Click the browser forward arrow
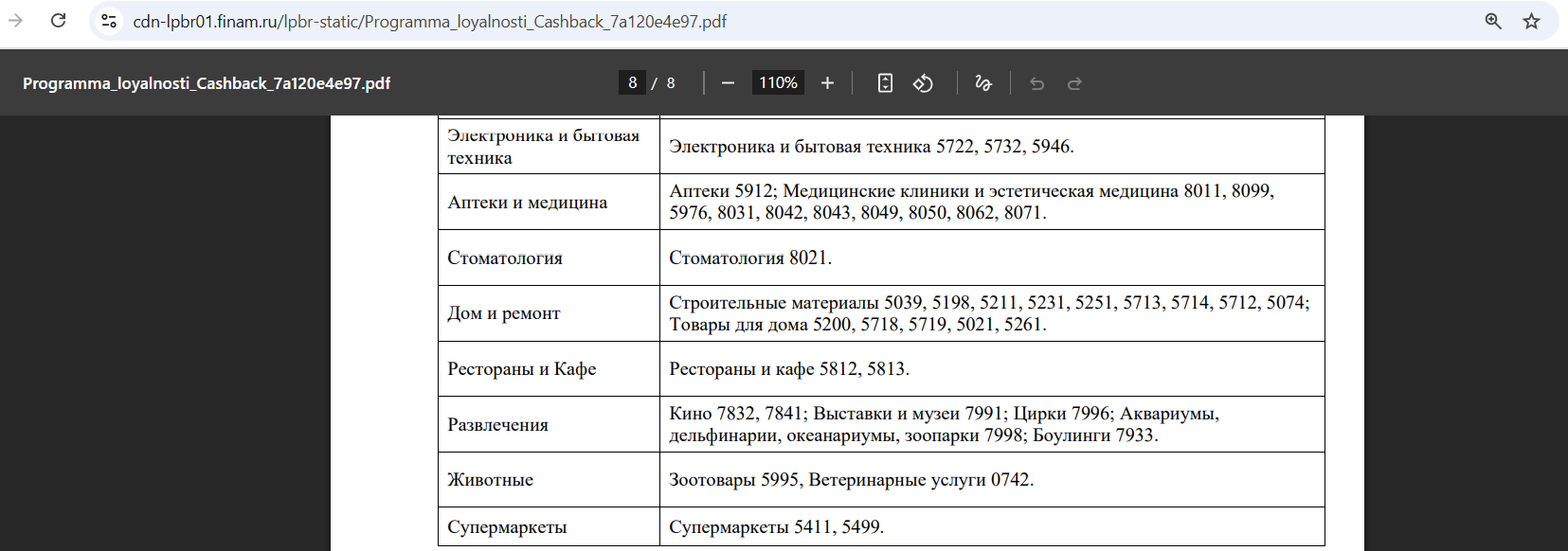Viewport: 1568px width, 551px height. coord(16,21)
